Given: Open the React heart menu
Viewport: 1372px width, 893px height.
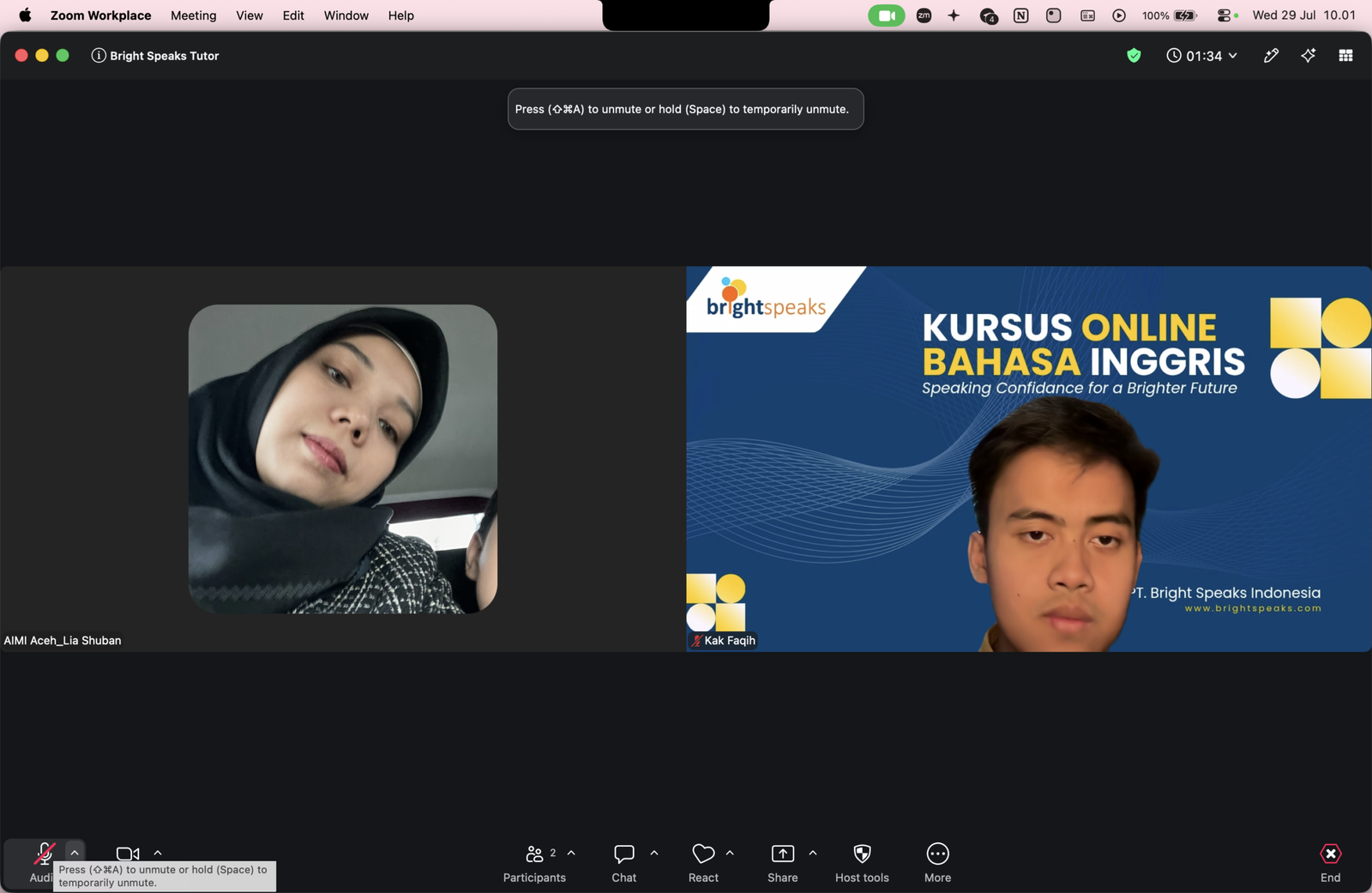Looking at the screenshot, I should [x=703, y=863].
